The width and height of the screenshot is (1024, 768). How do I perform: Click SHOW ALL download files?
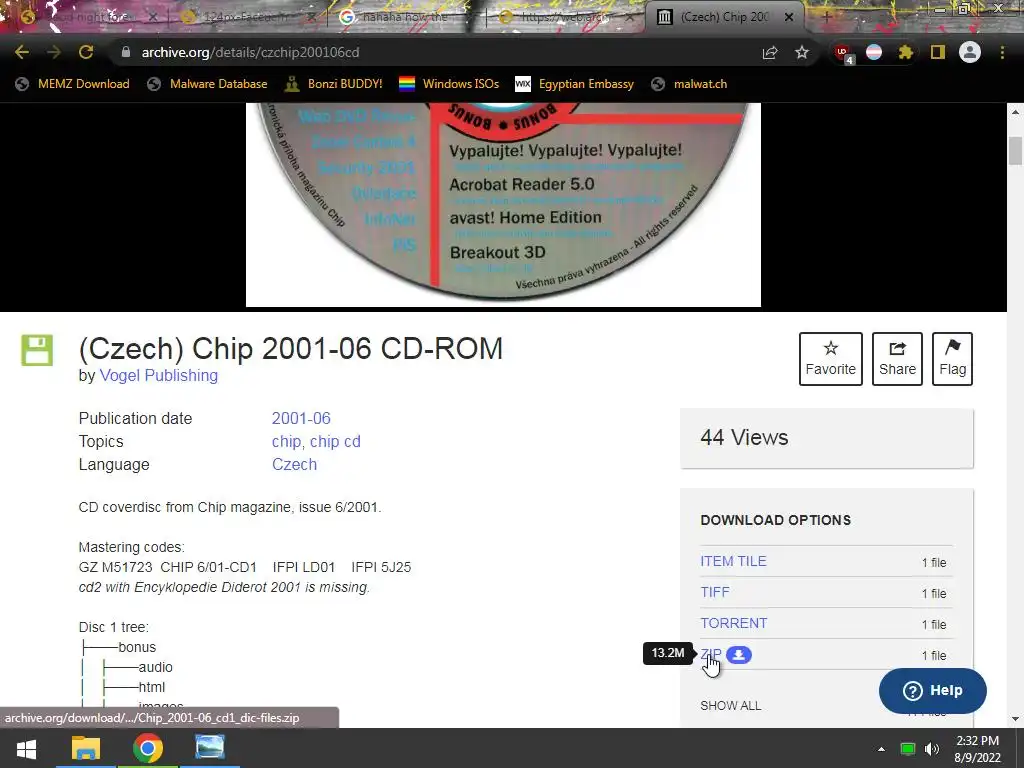pos(730,705)
